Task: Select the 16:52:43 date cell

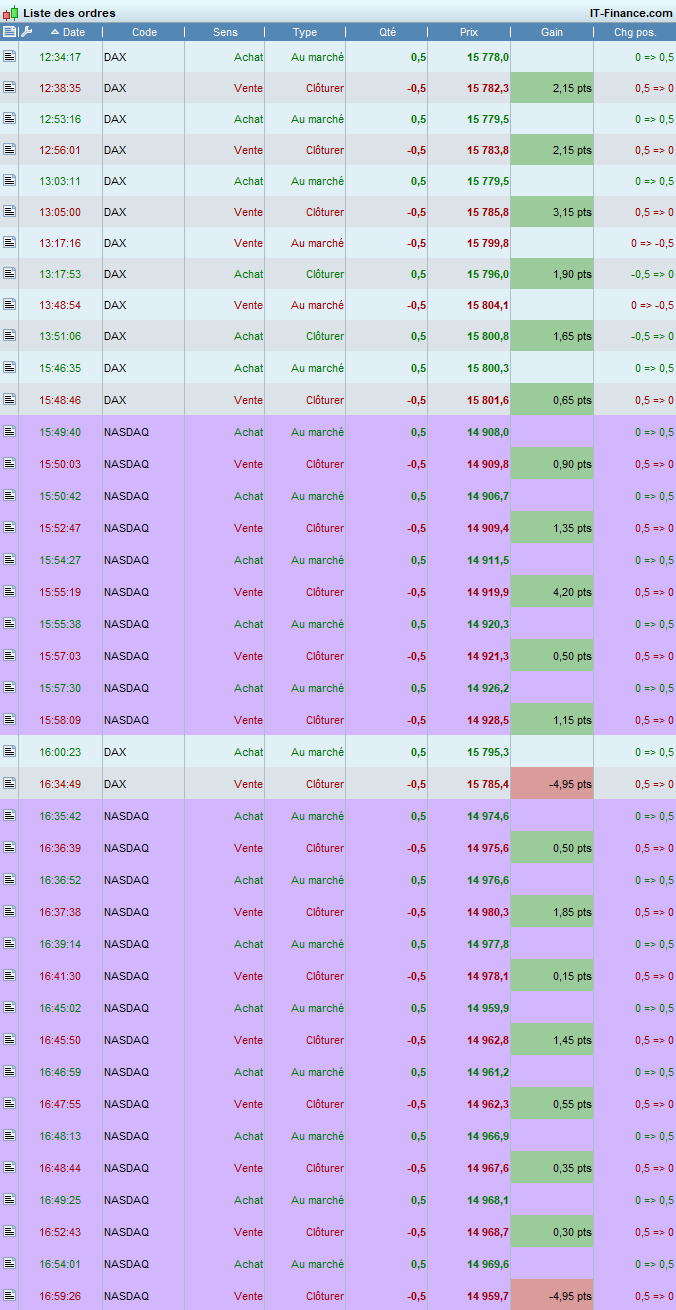Action: (x=60, y=1232)
